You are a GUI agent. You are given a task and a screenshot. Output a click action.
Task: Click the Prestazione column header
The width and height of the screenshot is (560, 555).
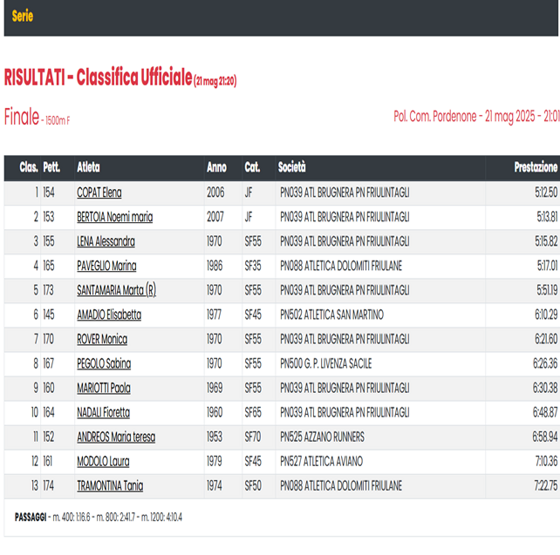click(536, 167)
